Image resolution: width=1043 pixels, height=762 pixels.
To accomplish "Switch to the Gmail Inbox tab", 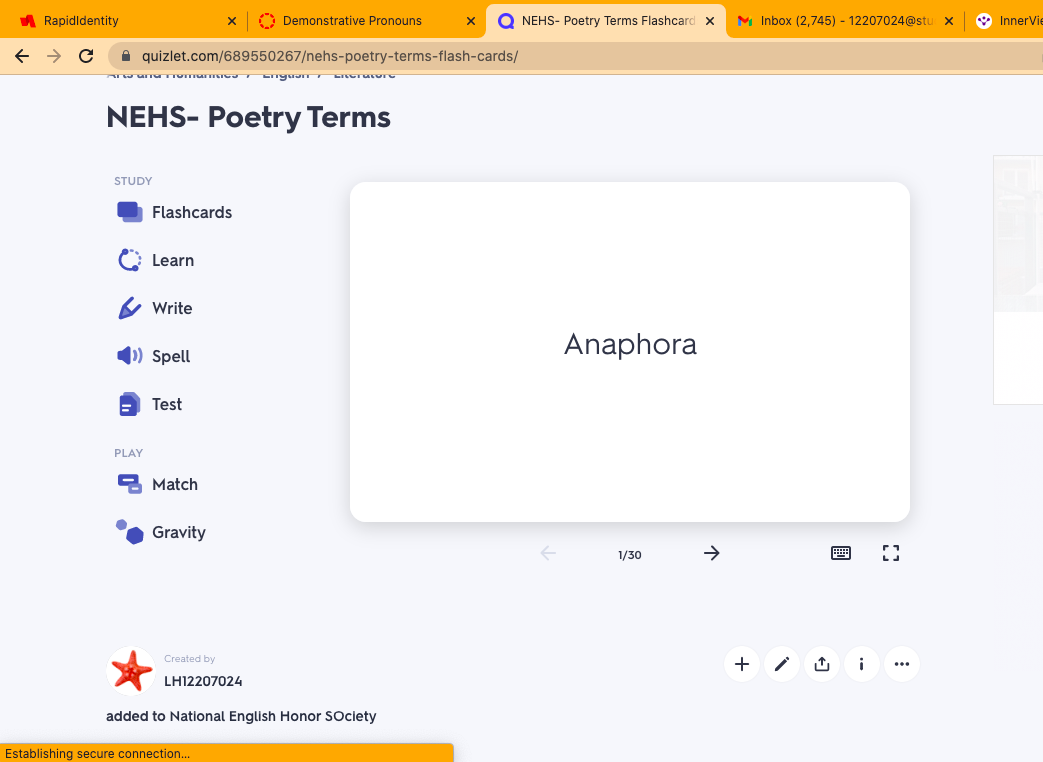I will (x=825, y=21).
